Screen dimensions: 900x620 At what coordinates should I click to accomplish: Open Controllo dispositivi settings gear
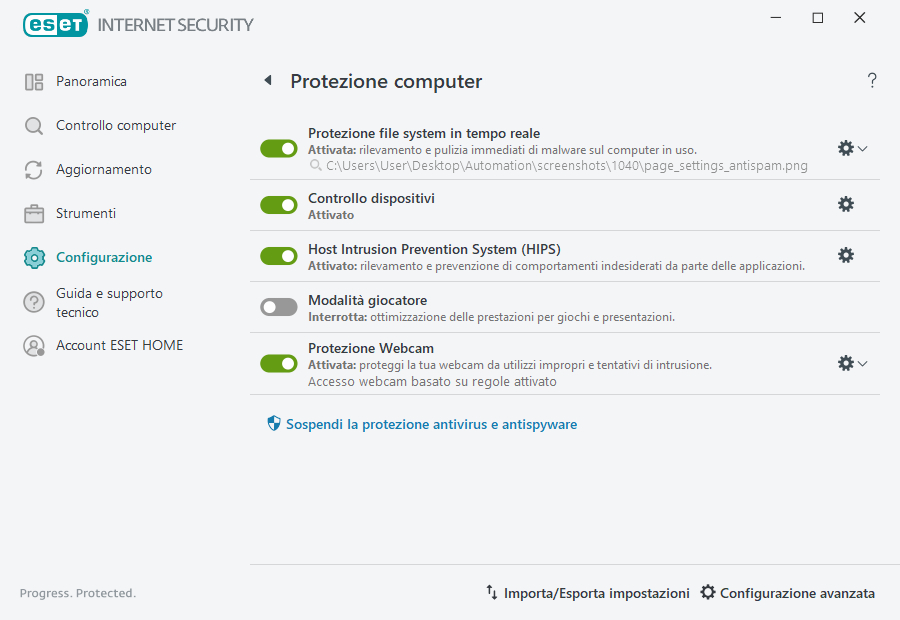pos(846,204)
